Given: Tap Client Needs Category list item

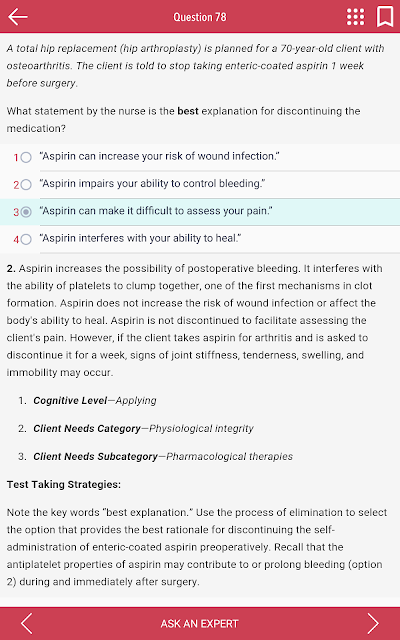Looking at the screenshot, I should [x=143, y=428].
